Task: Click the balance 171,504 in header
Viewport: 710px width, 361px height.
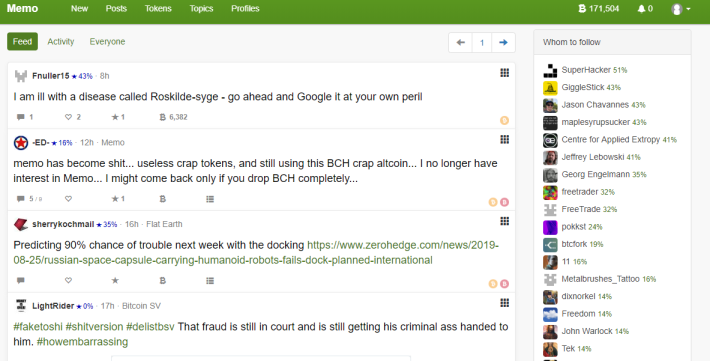Action: coord(599,9)
